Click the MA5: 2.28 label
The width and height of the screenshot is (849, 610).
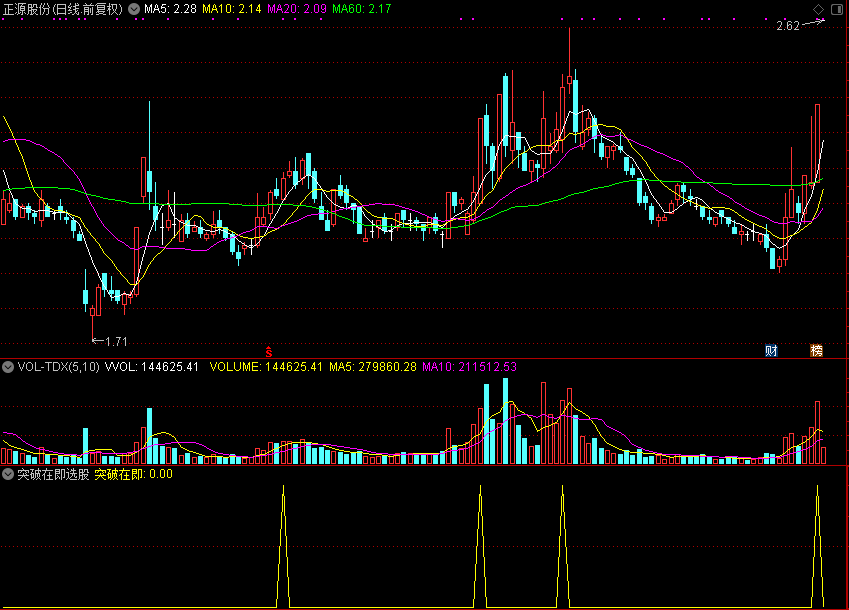pos(170,9)
